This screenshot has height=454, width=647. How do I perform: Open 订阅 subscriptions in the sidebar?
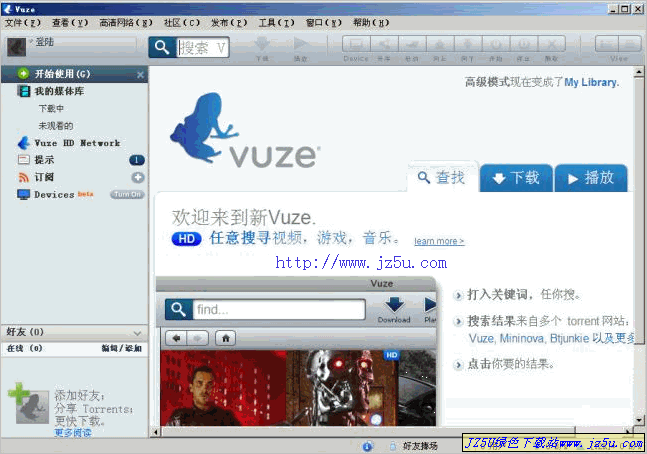[x=44, y=177]
